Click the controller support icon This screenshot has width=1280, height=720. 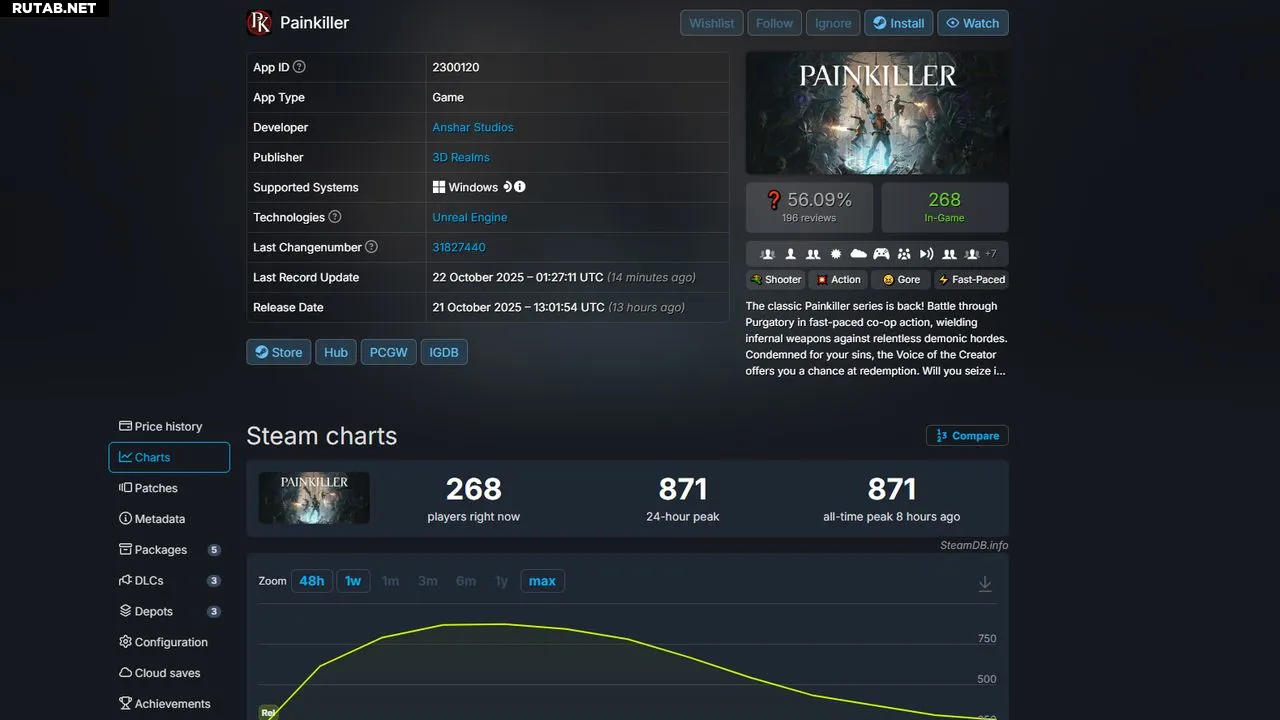click(x=881, y=254)
